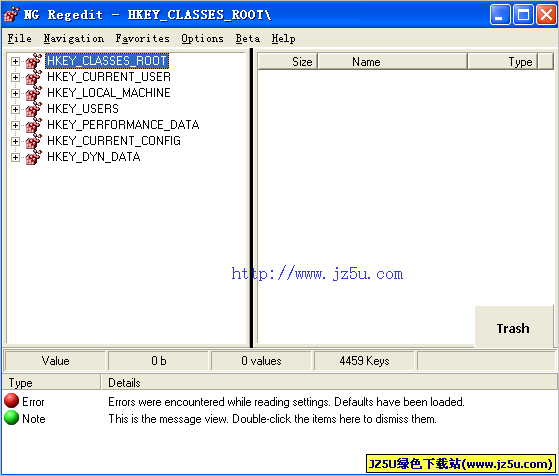Sort values by the Size column header
559x476 pixels.
[x=288, y=61]
